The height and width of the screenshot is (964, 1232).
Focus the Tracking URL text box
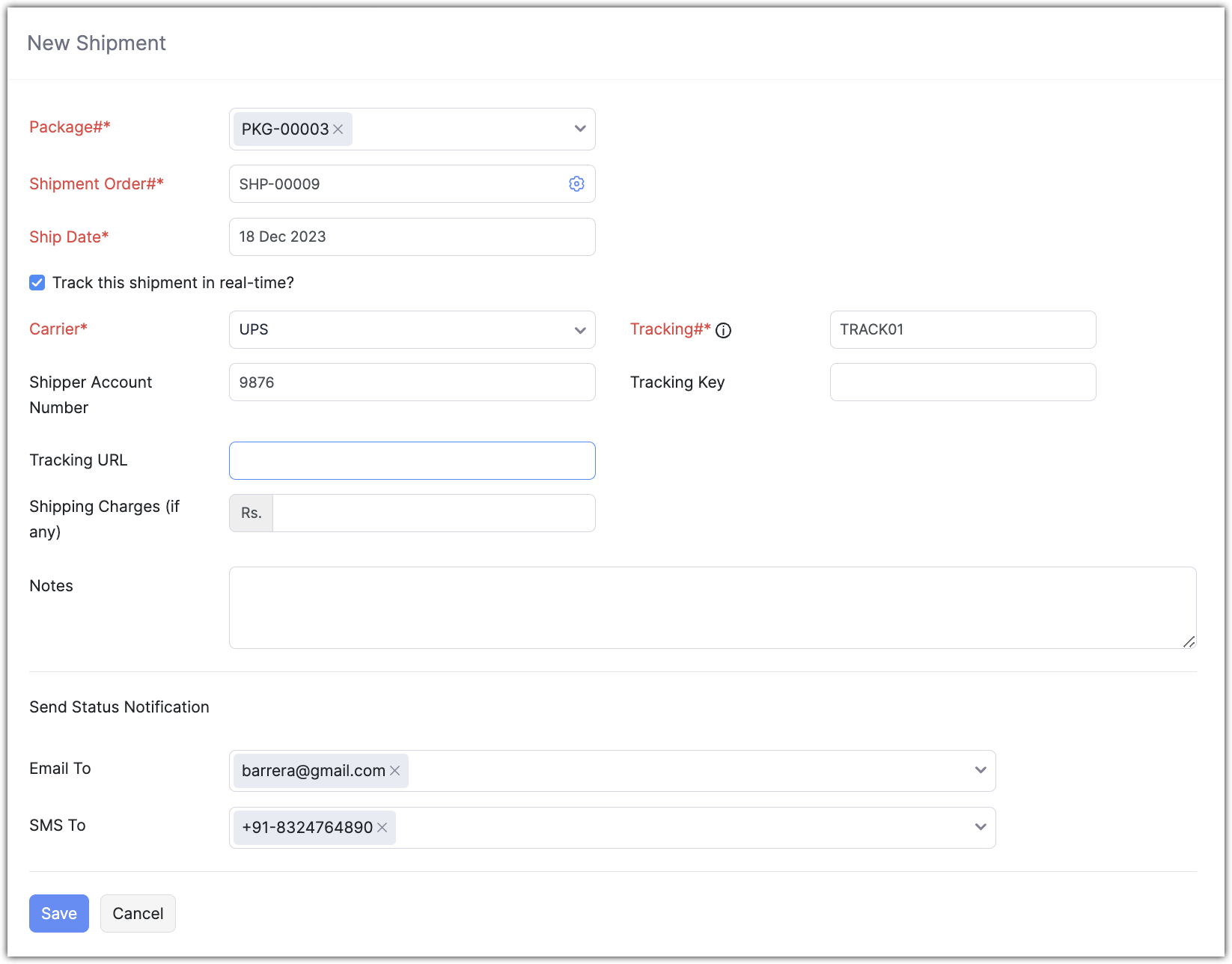click(412, 460)
